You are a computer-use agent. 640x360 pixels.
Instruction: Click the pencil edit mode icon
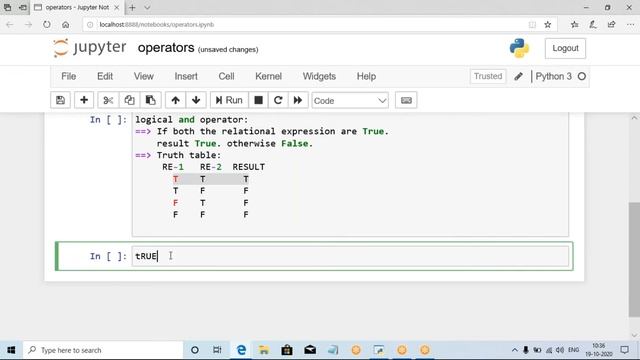(x=518, y=76)
